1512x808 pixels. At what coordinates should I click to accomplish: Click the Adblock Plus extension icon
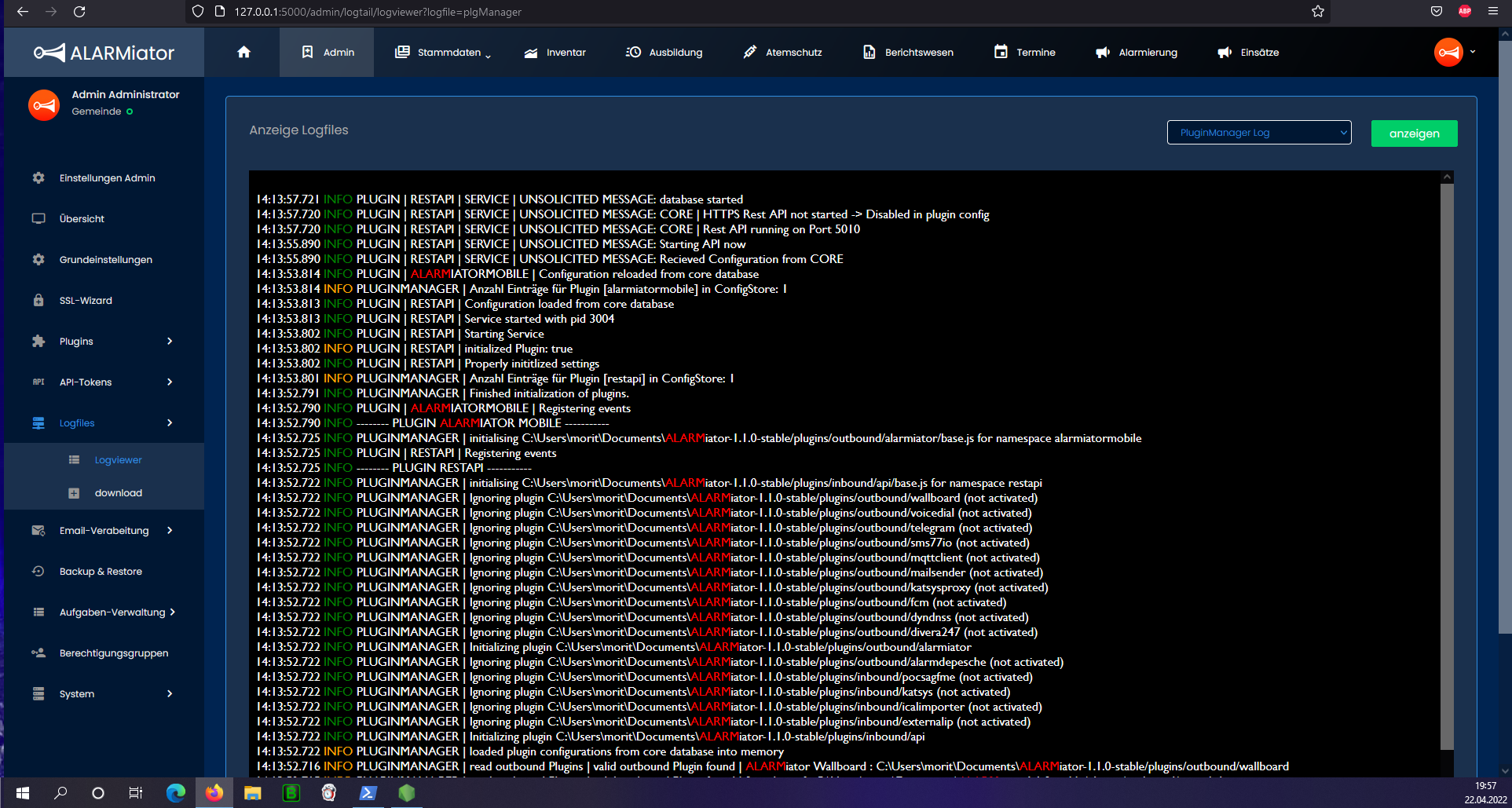[x=1465, y=12]
